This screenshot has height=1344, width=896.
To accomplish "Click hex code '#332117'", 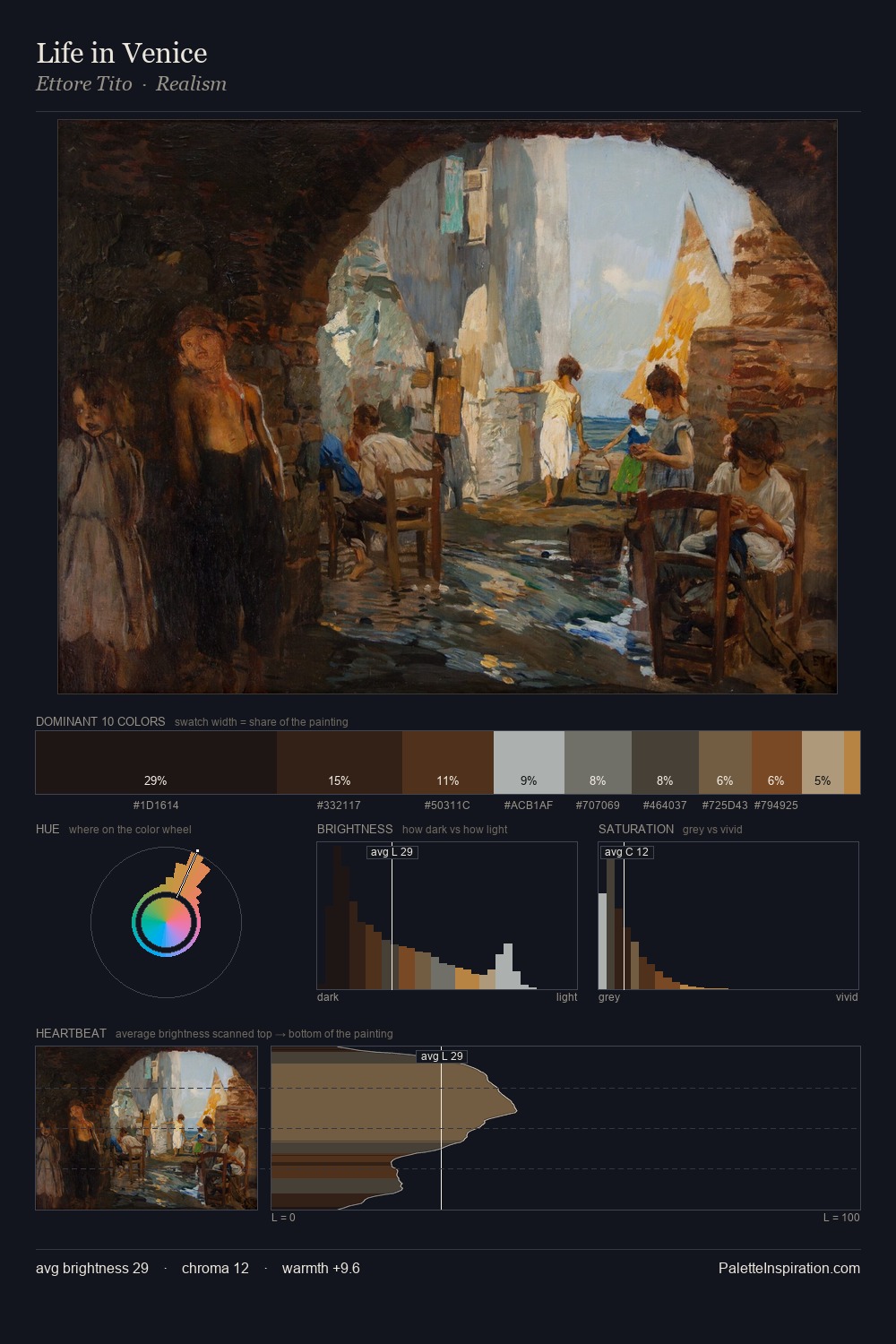I will click(x=339, y=806).
